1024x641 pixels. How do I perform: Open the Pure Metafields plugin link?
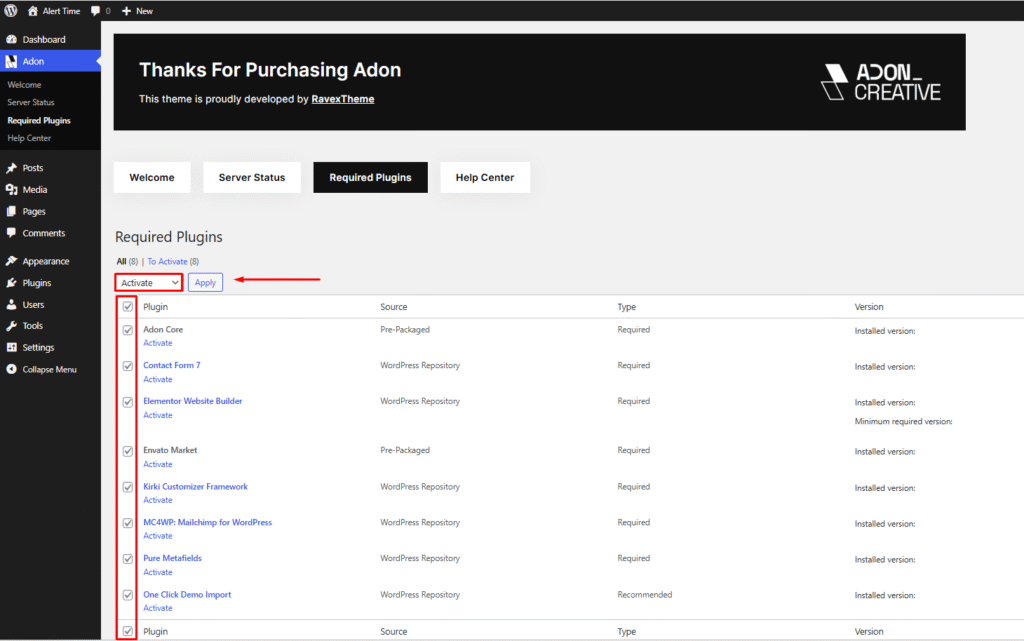[x=172, y=559]
